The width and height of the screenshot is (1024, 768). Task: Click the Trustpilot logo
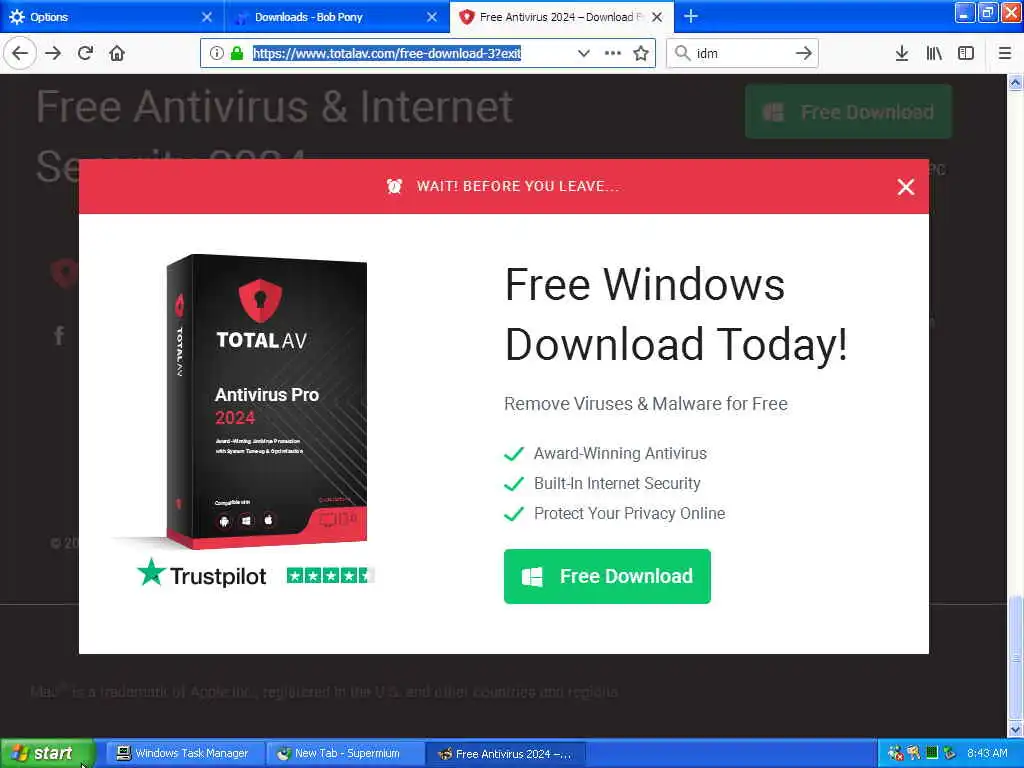coord(202,575)
